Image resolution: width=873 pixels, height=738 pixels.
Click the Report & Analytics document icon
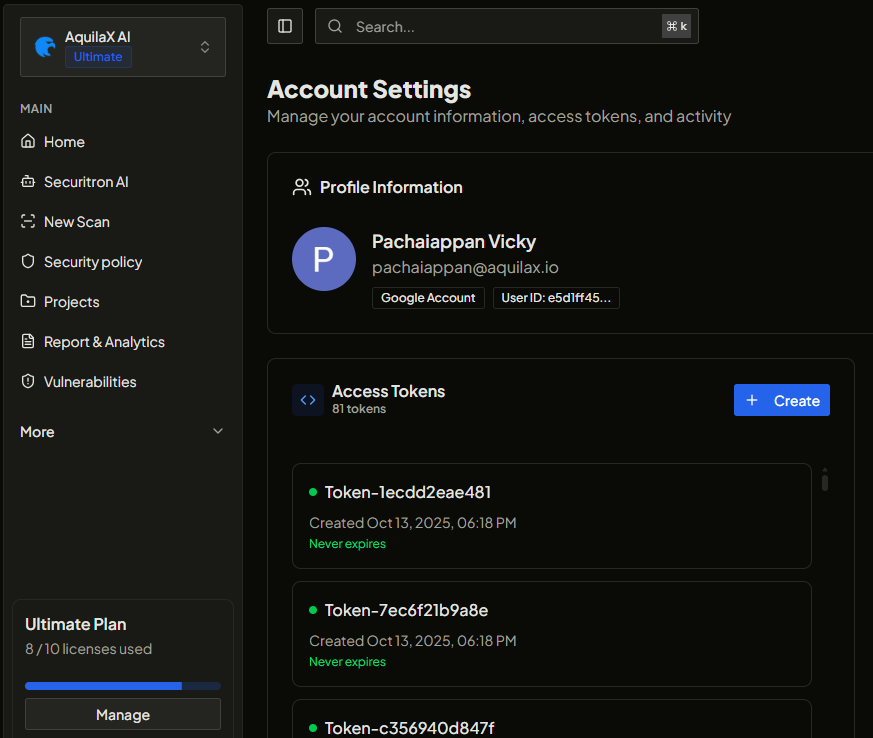click(x=28, y=341)
